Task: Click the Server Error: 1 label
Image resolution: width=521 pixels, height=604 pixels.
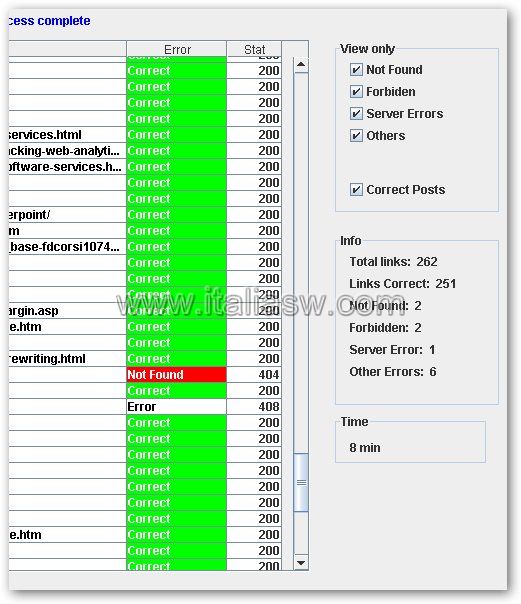Action: (392, 350)
